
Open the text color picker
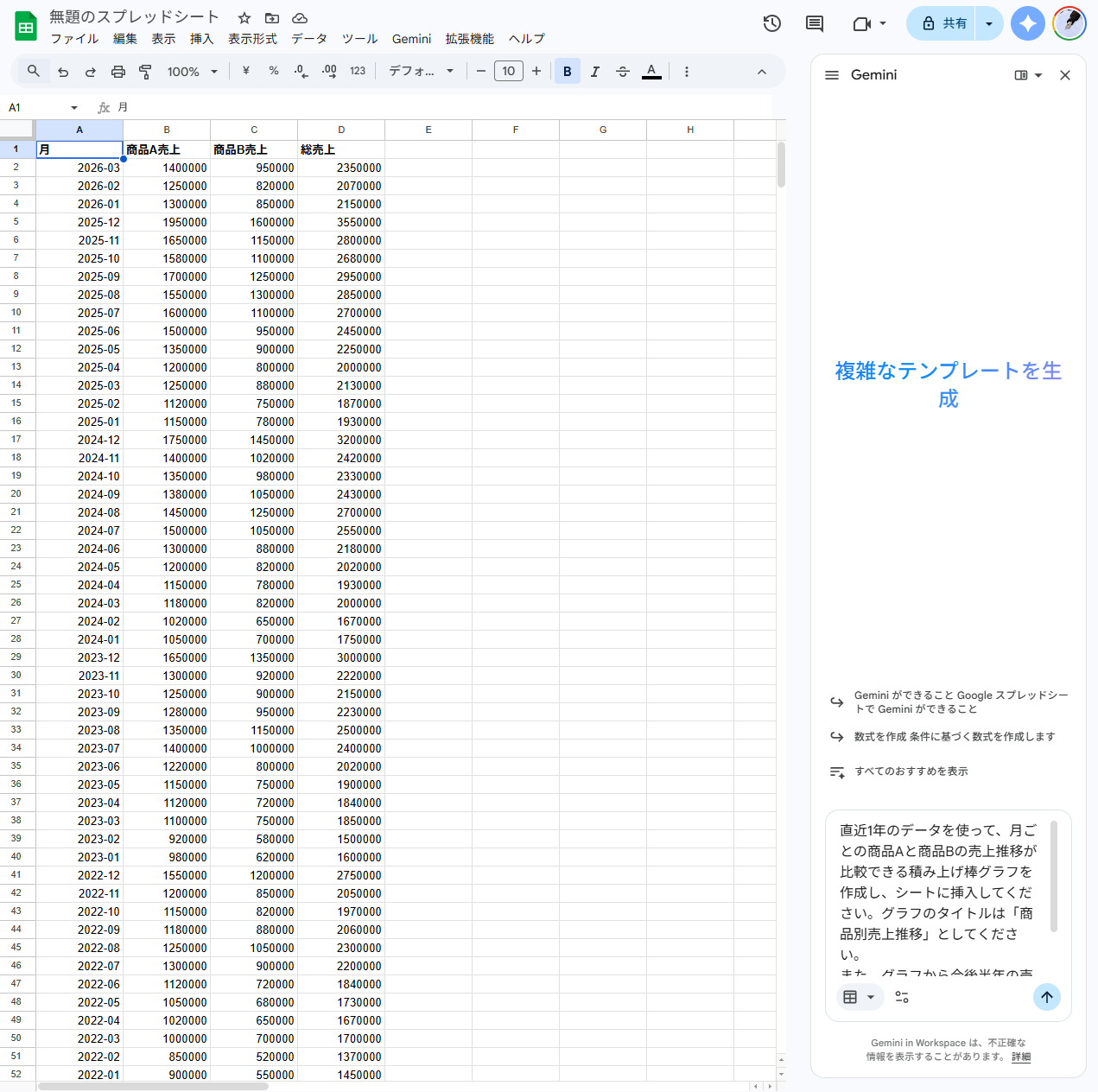pos(651,72)
